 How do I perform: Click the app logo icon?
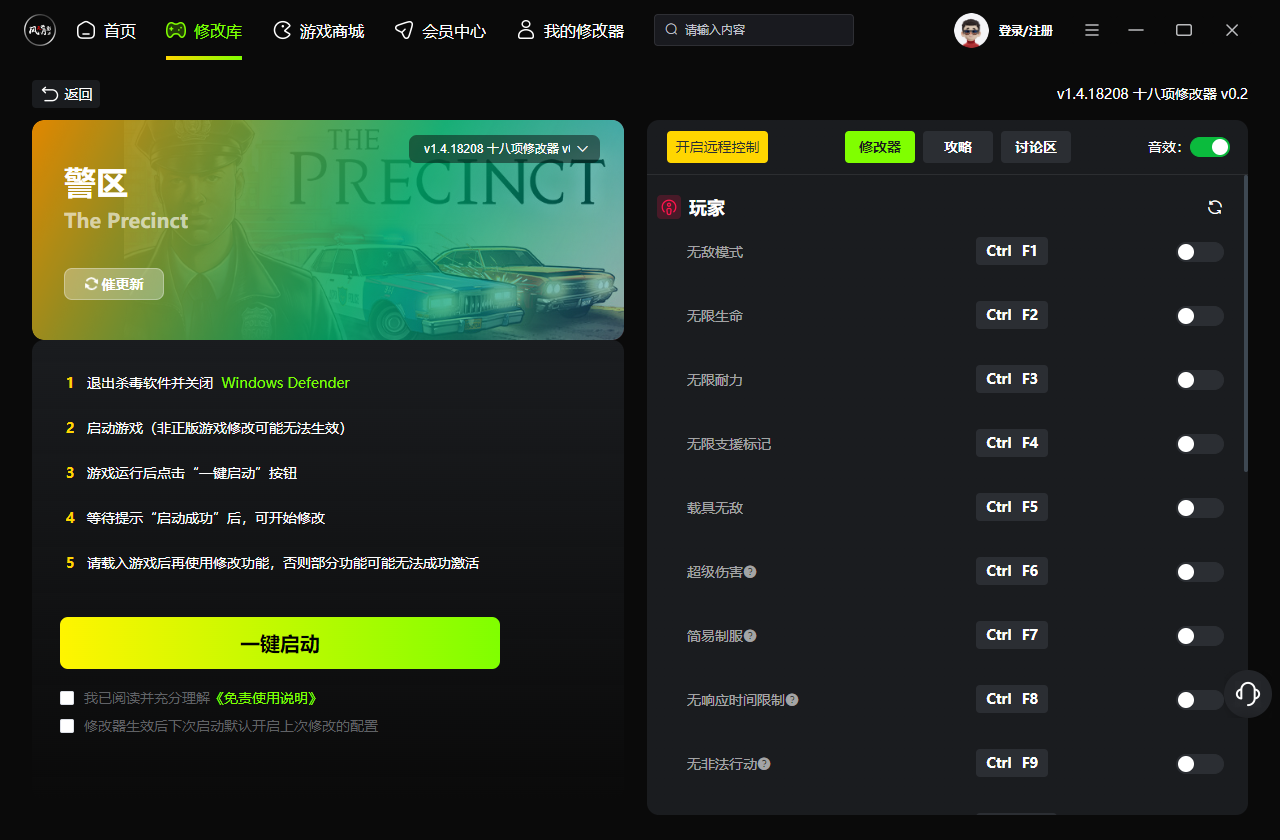[x=40, y=30]
